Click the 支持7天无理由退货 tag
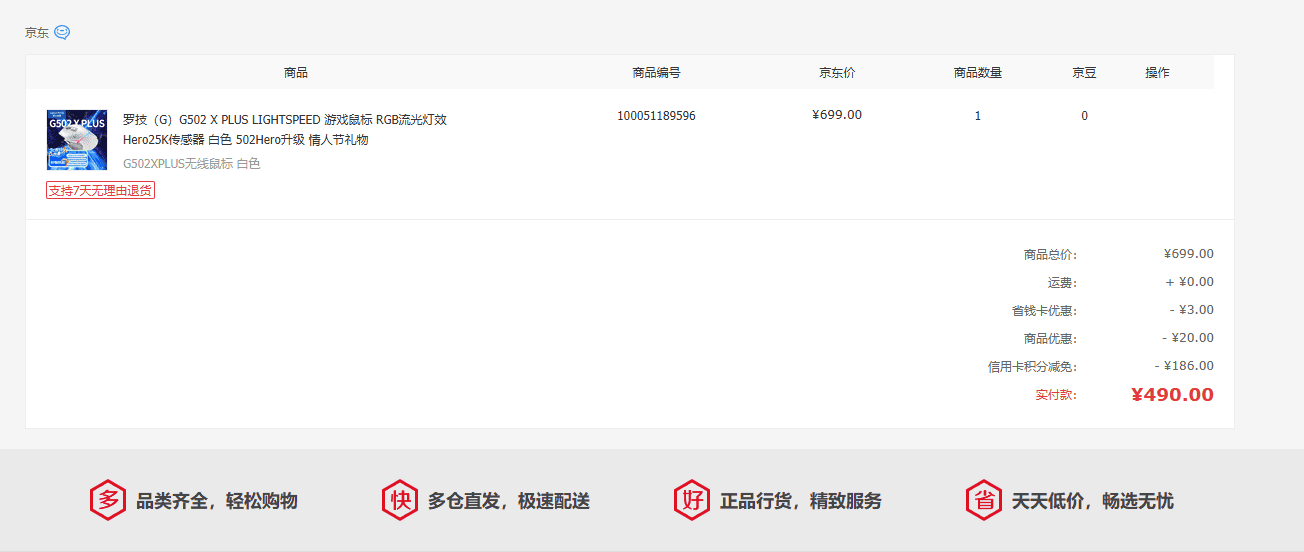This screenshot has width=1304, height=552. (x=100, y=190)
